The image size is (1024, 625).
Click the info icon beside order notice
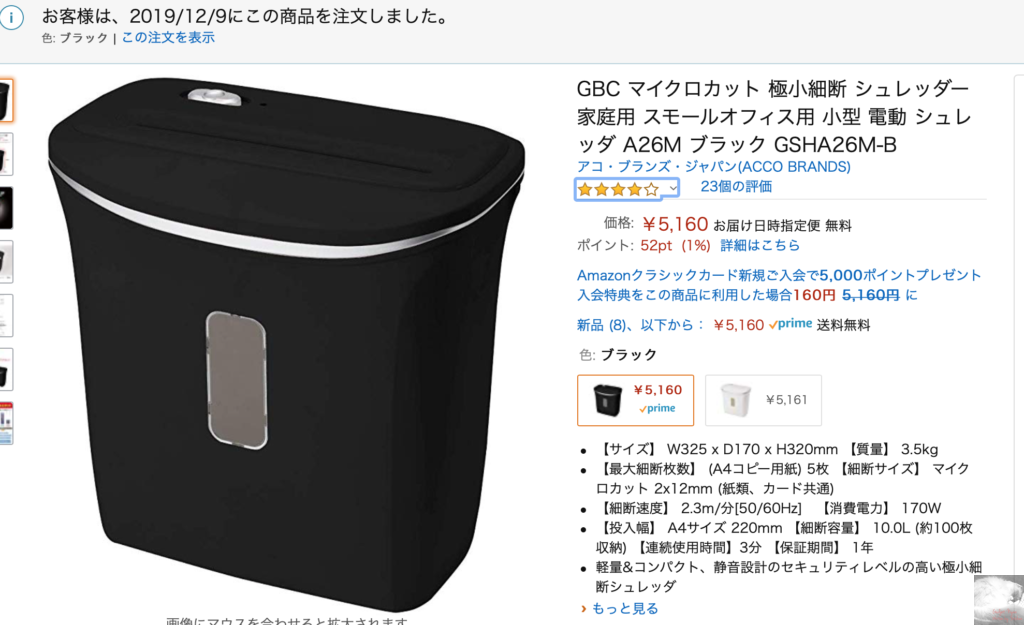point(10,18)
